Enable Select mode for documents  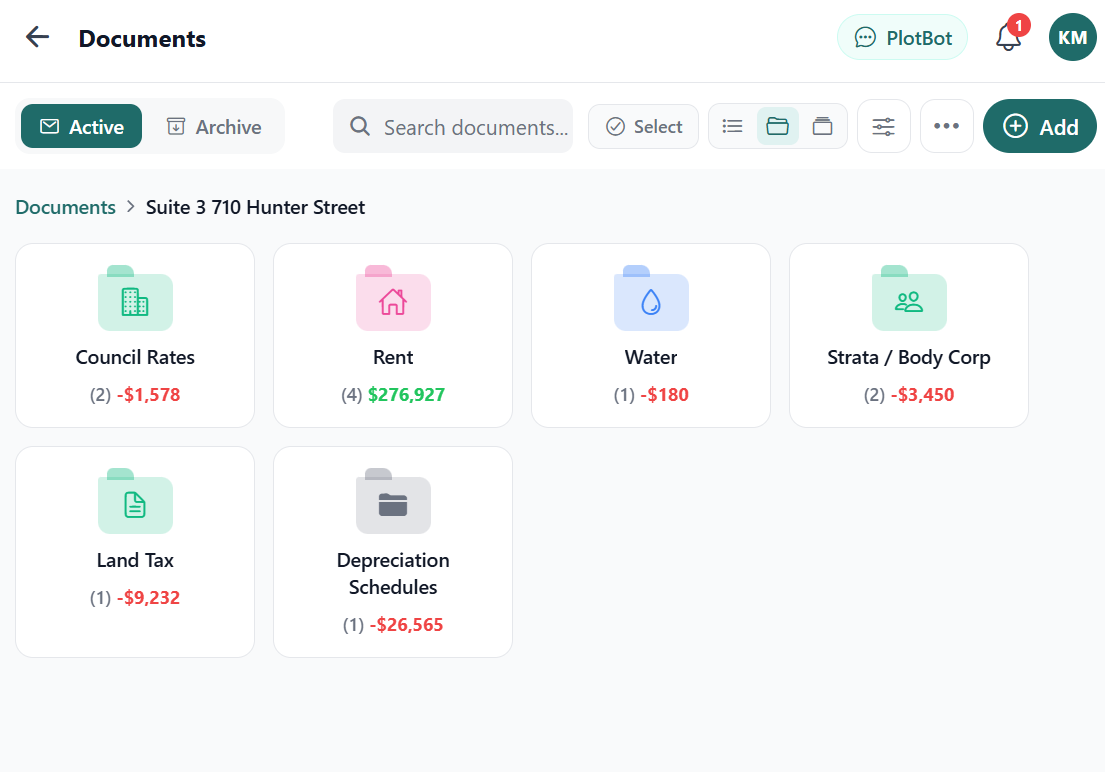(643, 126)
